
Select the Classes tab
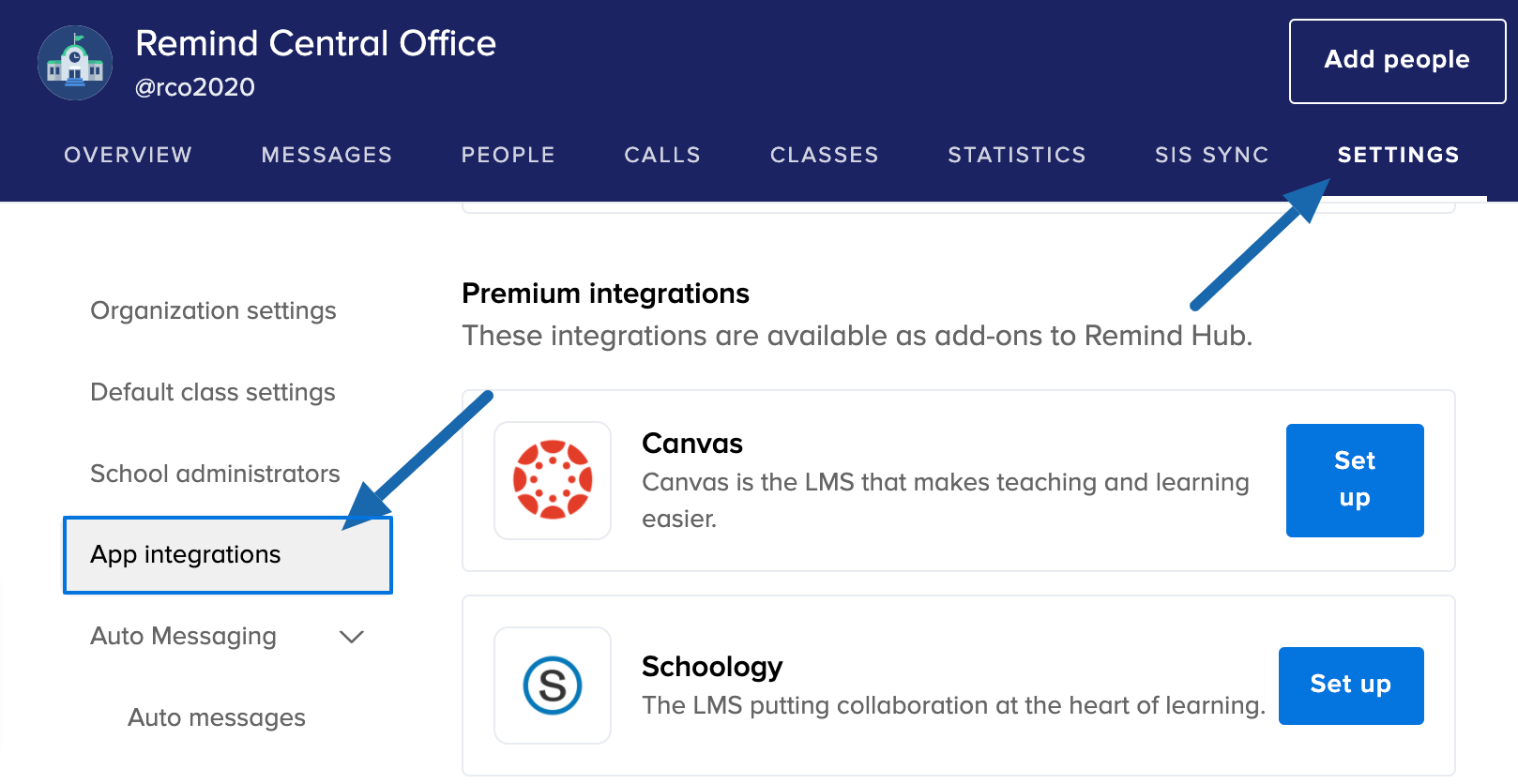point(824,155)
